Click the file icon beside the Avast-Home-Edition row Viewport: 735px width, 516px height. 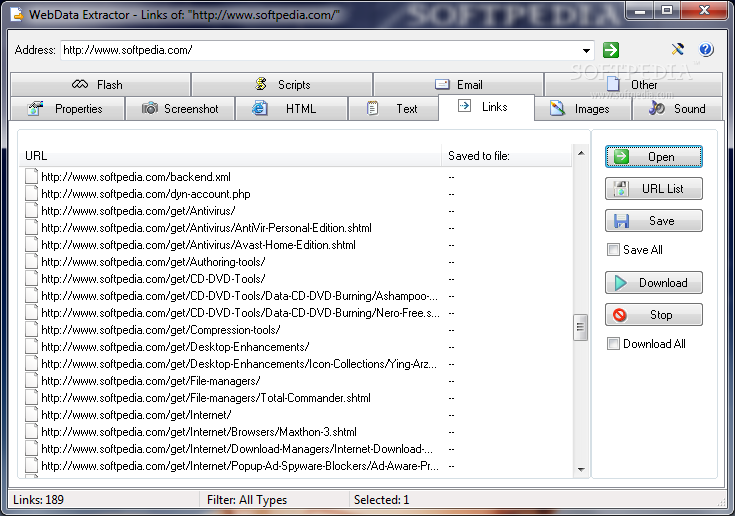point(31,245)
